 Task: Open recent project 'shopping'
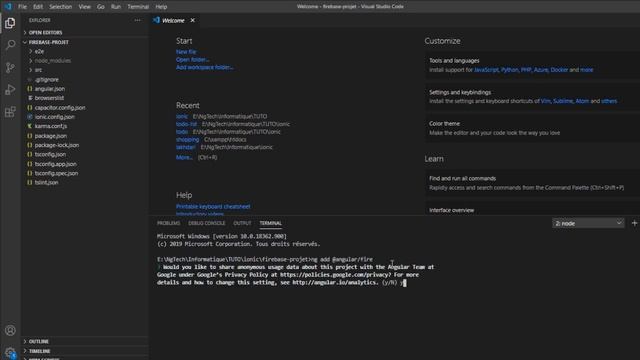tap(187, 140)
